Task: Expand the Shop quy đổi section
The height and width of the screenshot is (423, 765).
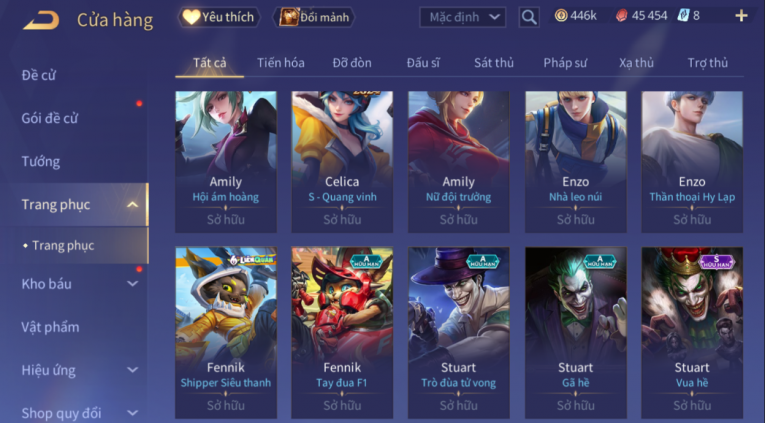Action: (132, 413)
